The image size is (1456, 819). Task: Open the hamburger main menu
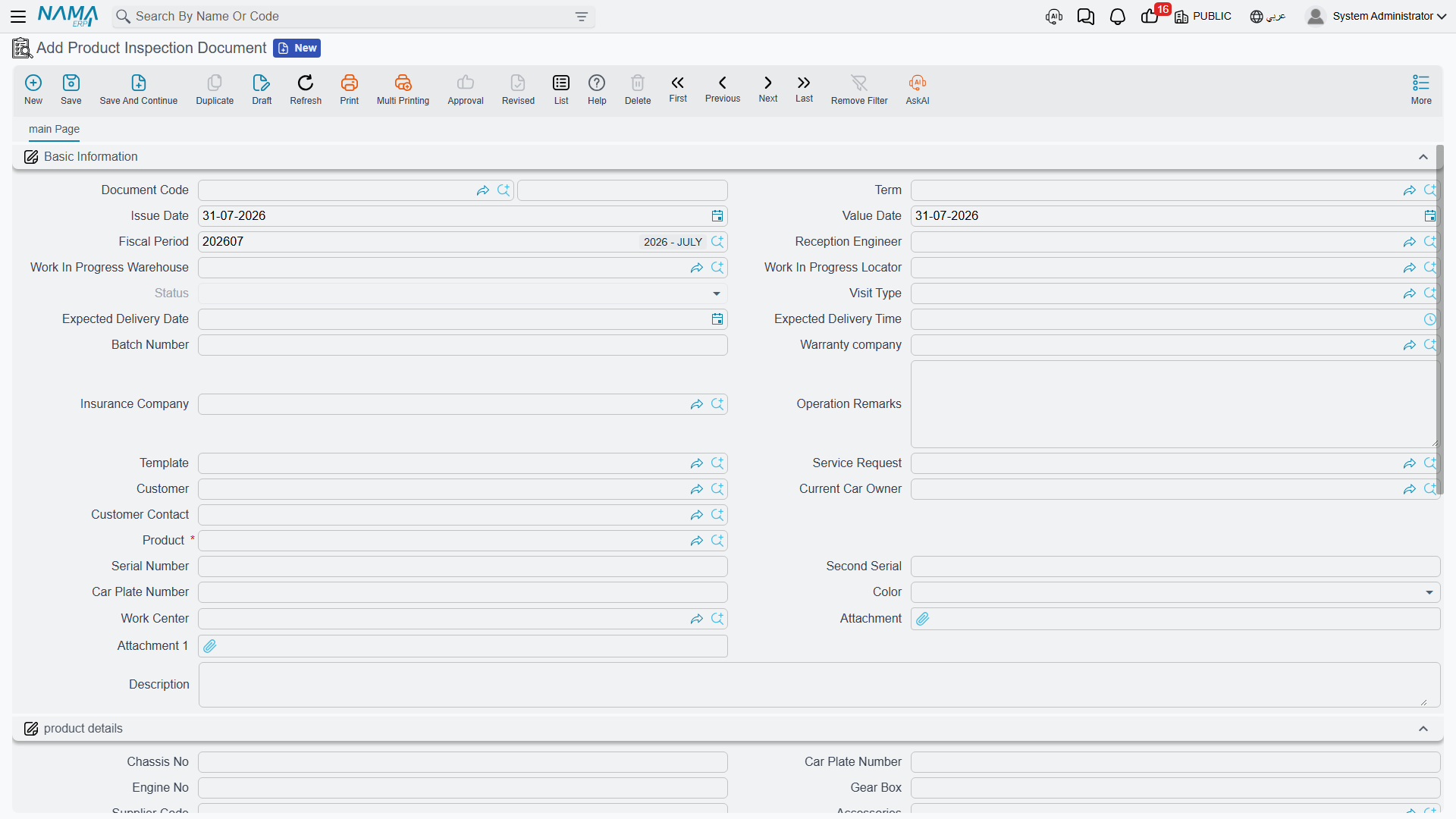pyautogui.click(x=18, y=16)
